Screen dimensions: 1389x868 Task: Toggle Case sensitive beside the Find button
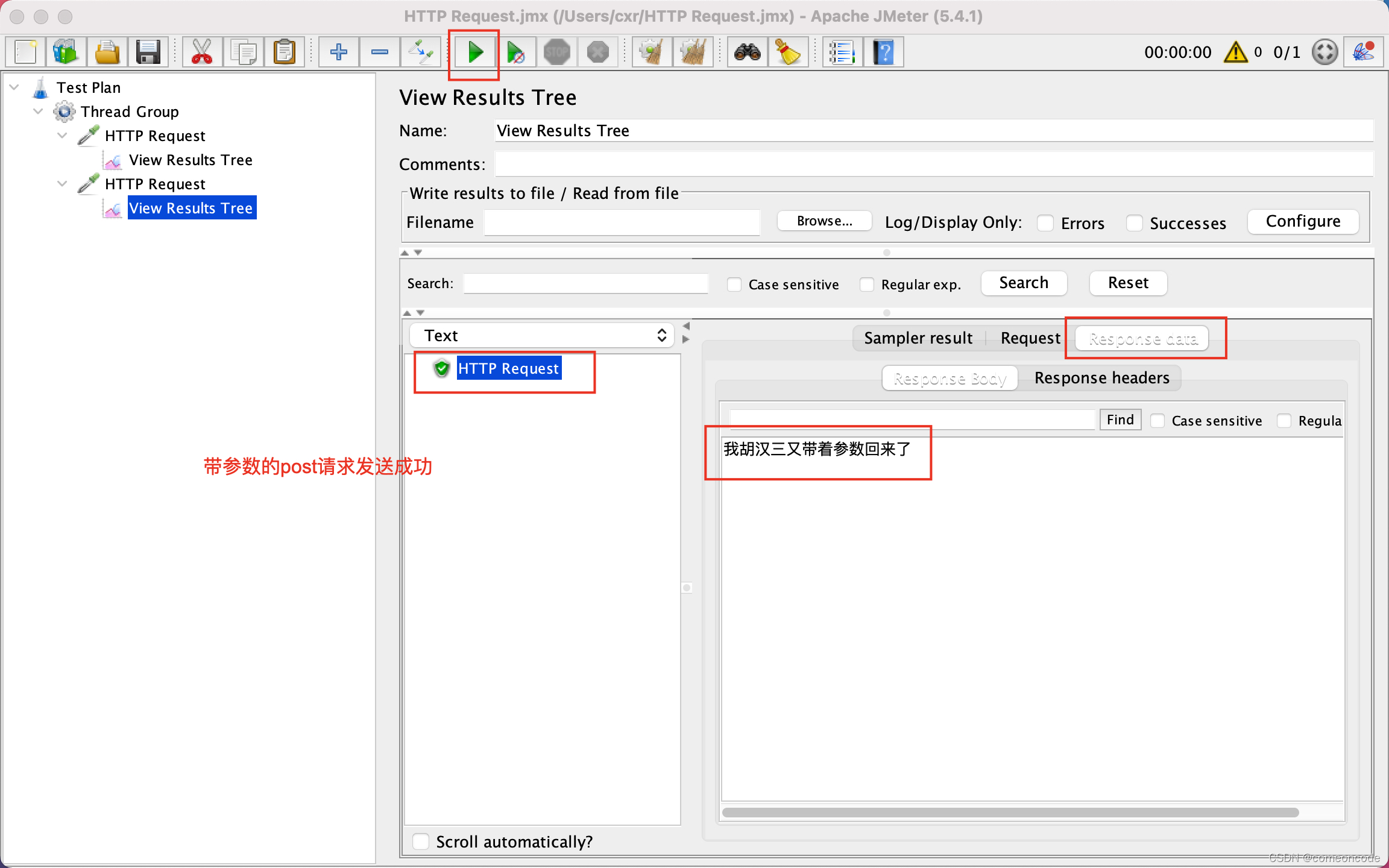pyautogui.click(x=1157, y=421)
